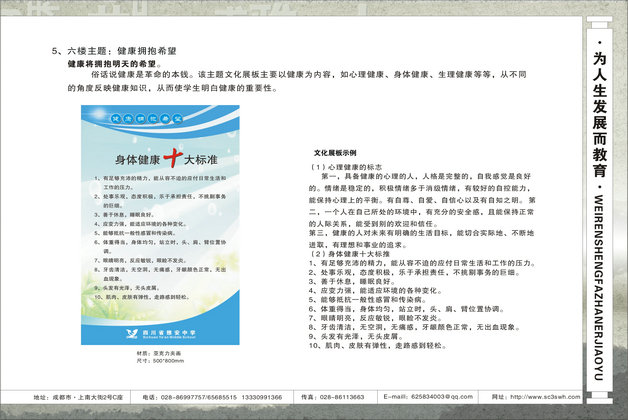628x420 pixels.
Task: Click the label "文化展板示例"
Action: pos(335,153)
